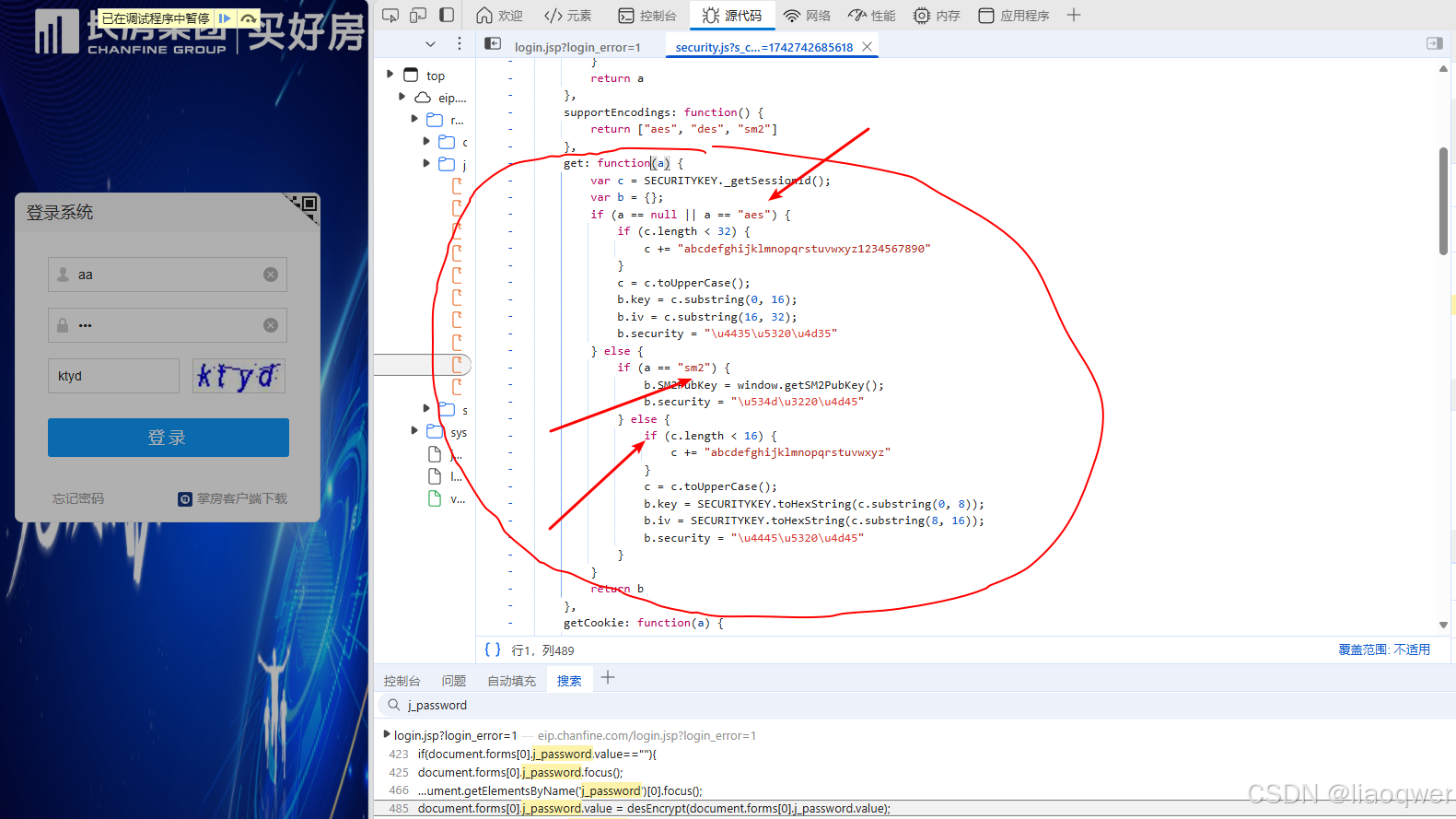
Task: Open the 应用程序 application tab
Action: [x=1013, y=16]
